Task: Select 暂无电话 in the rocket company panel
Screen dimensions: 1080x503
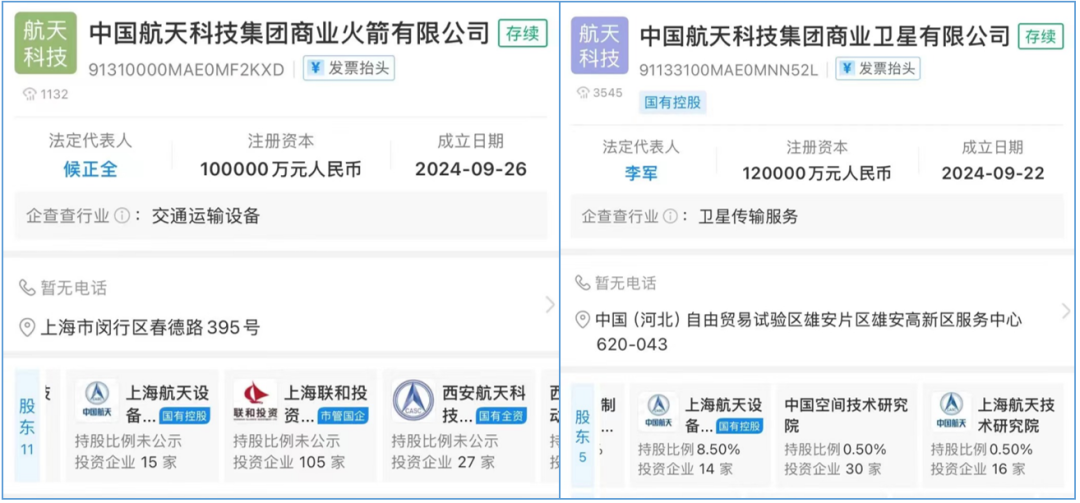Action: tap(73, 288)
